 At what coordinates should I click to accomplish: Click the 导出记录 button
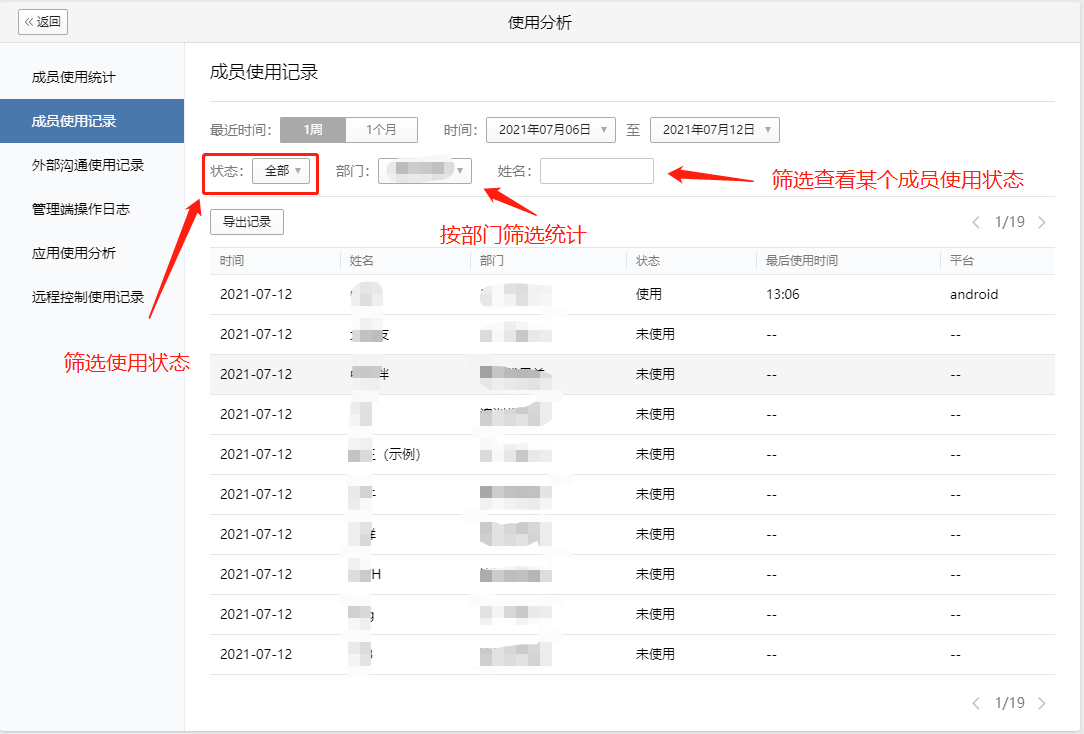[x=247, y=222]
